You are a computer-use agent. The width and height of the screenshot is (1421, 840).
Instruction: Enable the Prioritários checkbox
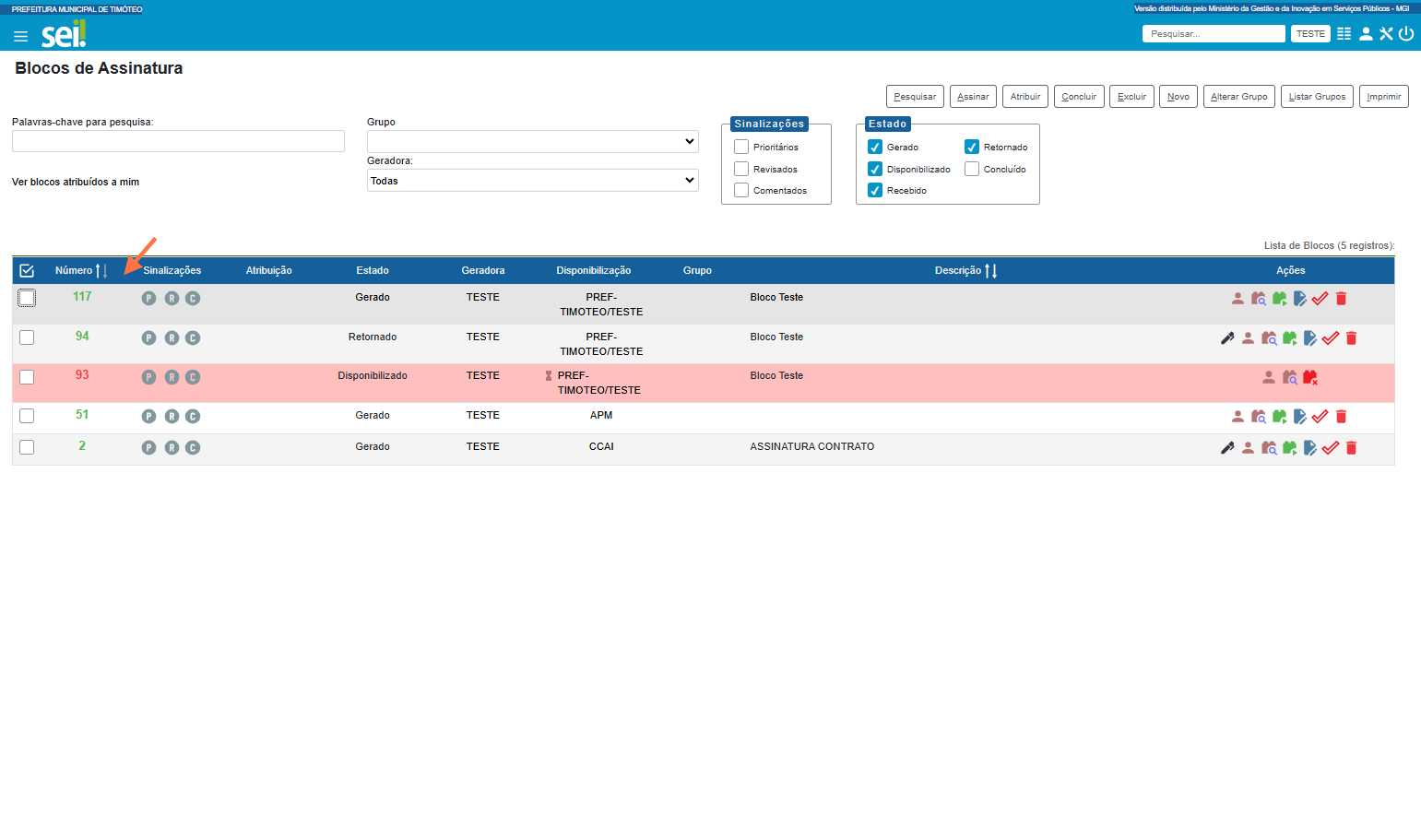[741, 147]
